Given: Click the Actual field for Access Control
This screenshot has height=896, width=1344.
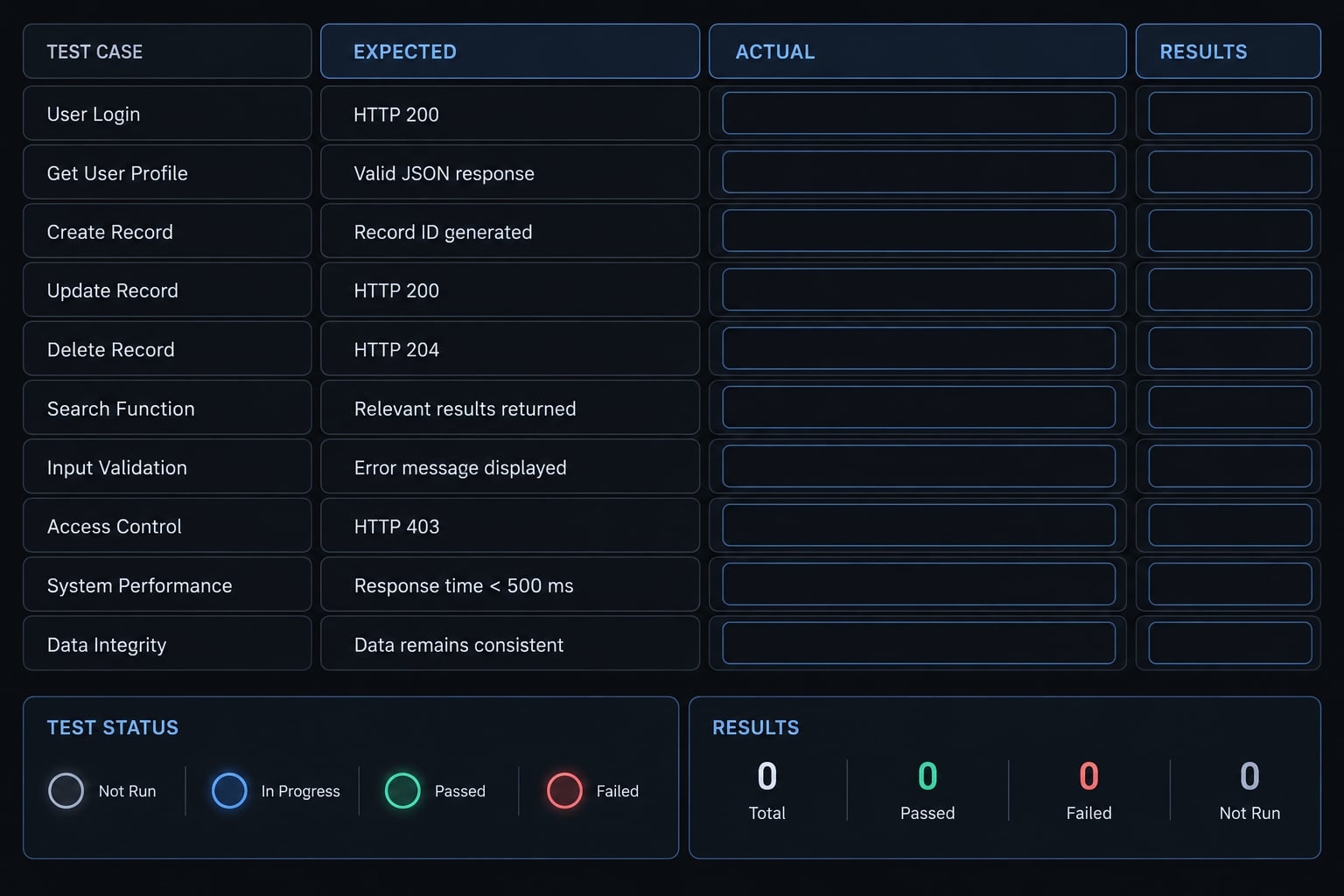Looking at the screenshot, I should pyautogui.click(x=919, y=524).
